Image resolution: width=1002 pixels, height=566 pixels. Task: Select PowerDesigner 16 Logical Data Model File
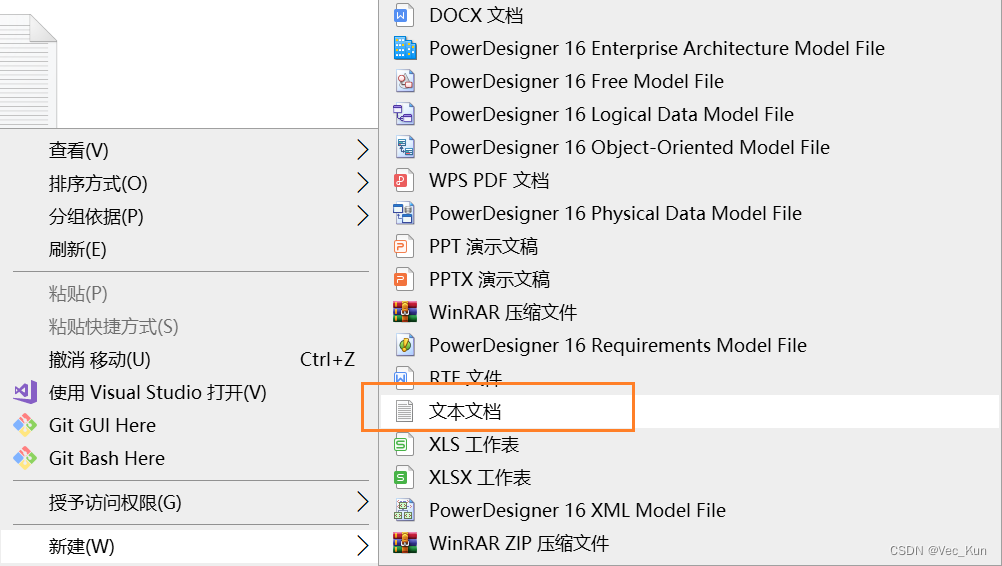[x=690, y=114]
